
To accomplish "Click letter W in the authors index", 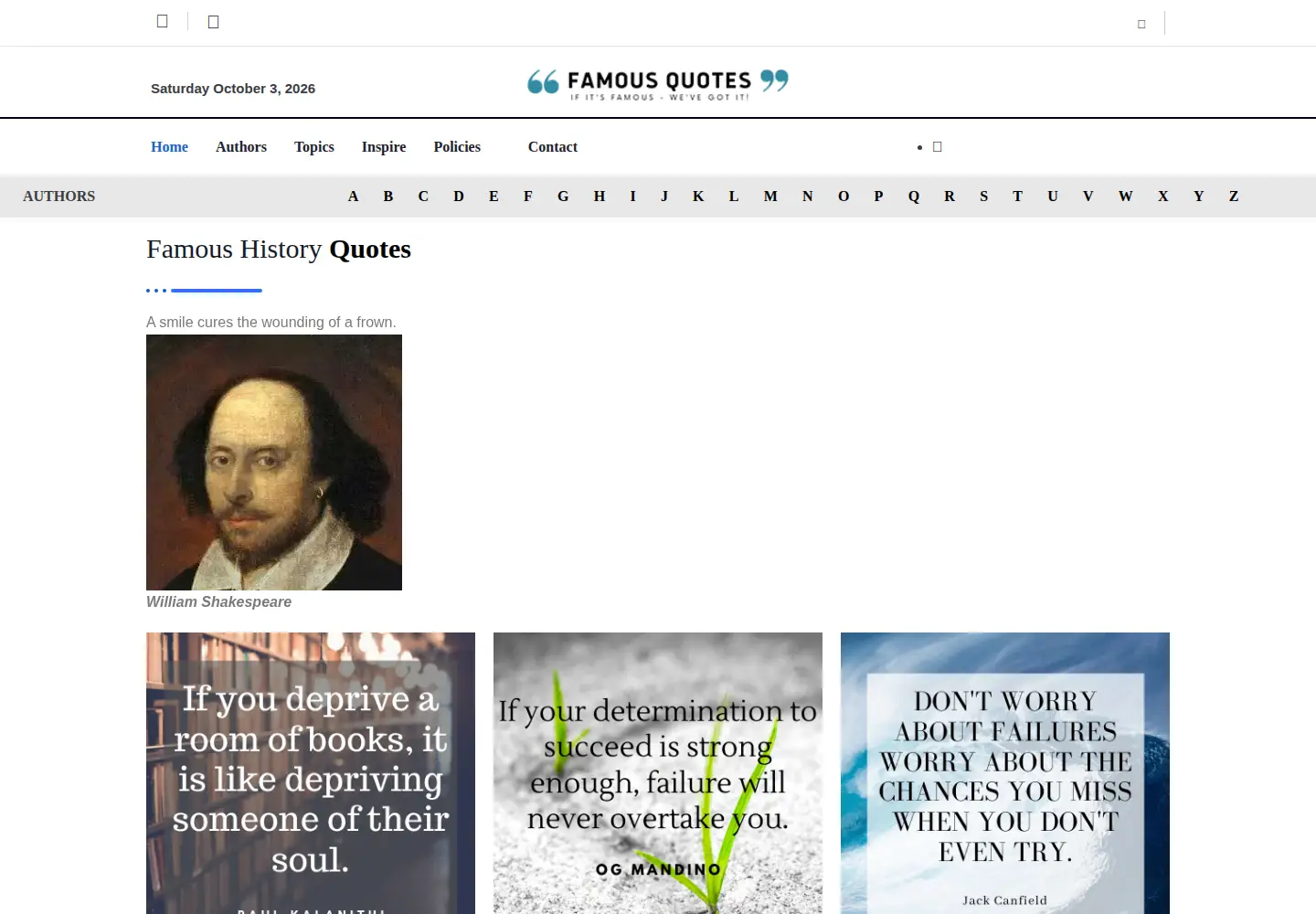I will 1126,197.
